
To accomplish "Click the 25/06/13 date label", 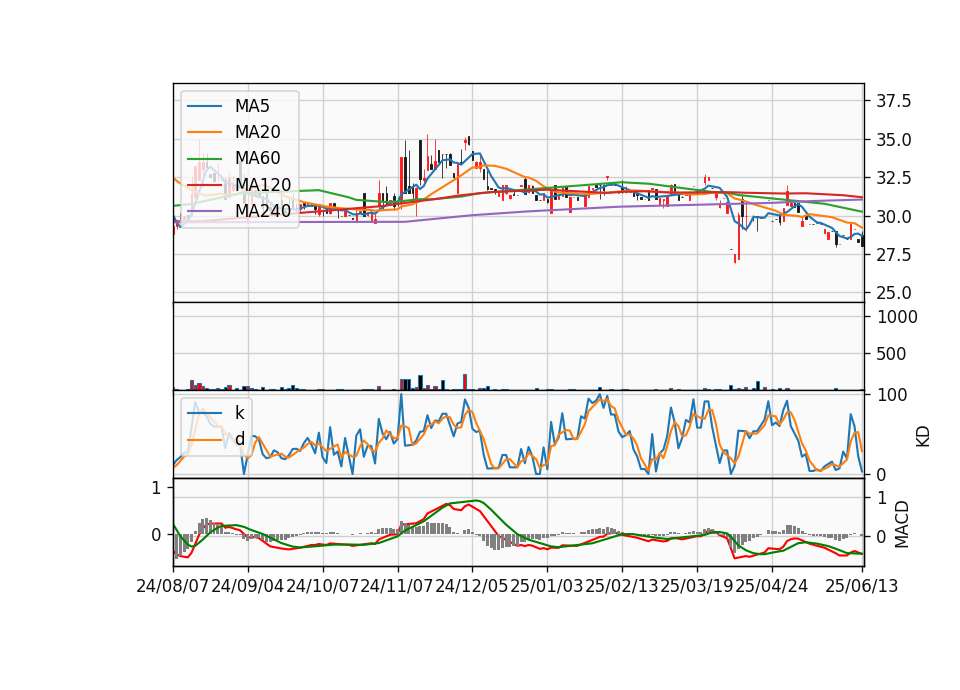I will pos(862,586).
